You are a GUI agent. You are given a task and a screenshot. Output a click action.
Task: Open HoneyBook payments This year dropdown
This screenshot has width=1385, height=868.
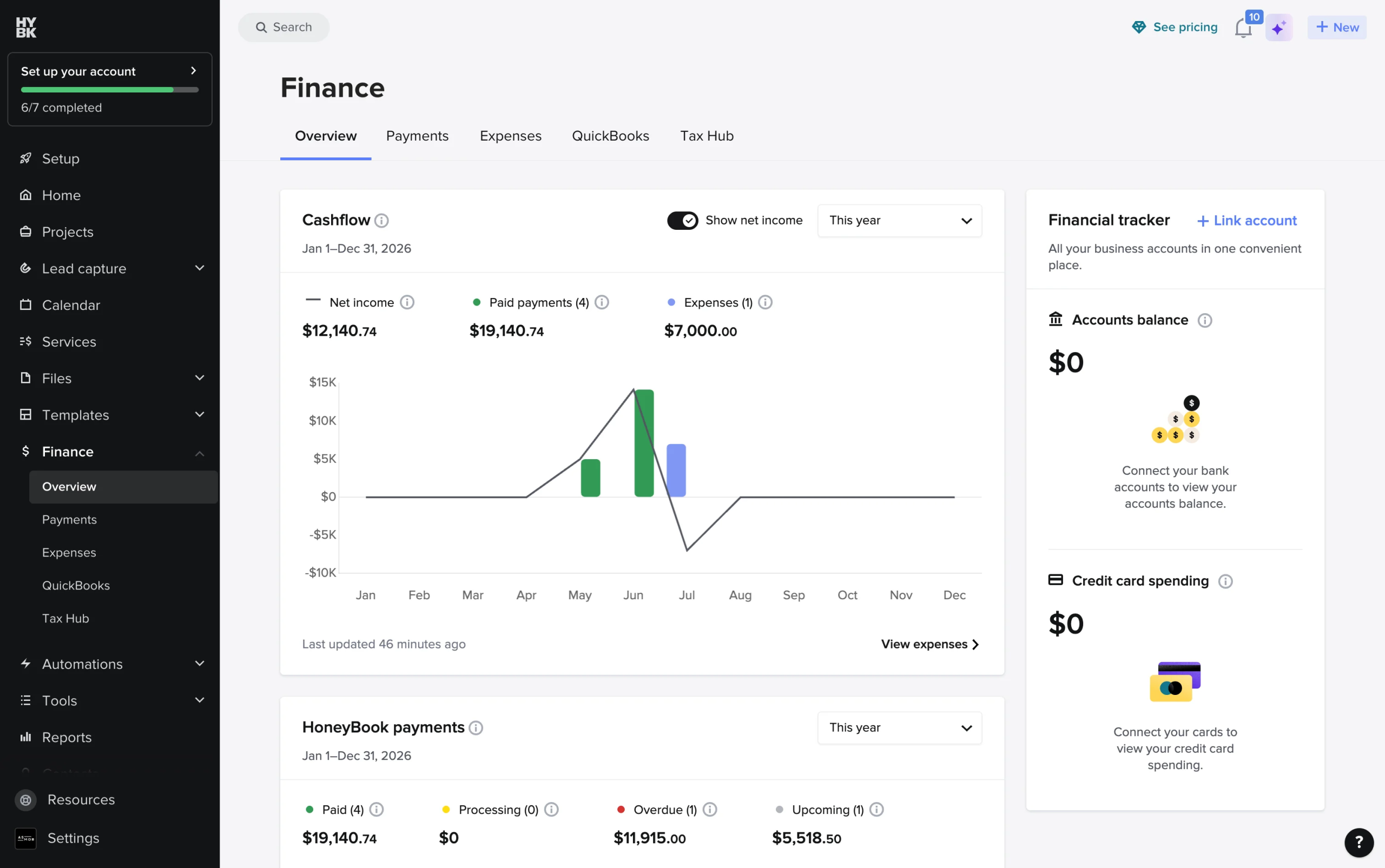tap(900, 728)
